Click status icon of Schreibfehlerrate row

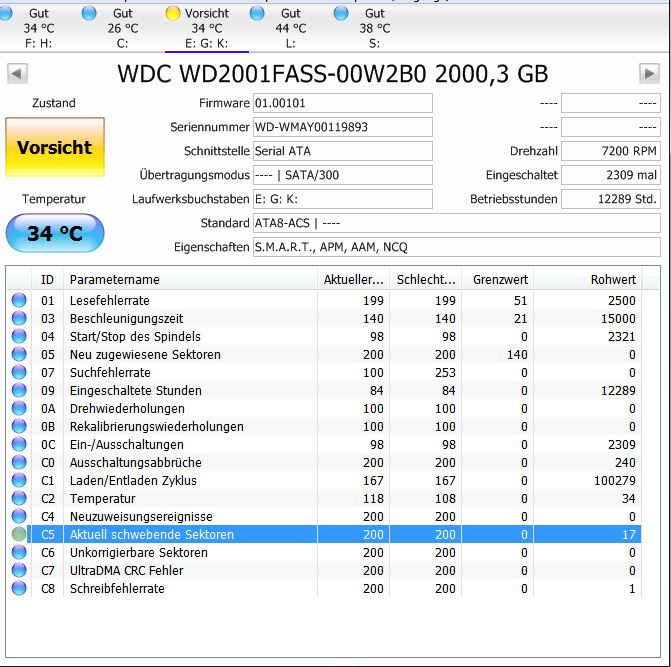coord(19,588)
